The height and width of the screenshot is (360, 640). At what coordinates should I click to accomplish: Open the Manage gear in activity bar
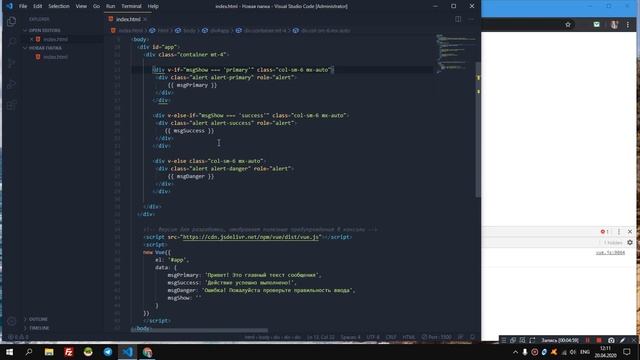coord(11,321)
